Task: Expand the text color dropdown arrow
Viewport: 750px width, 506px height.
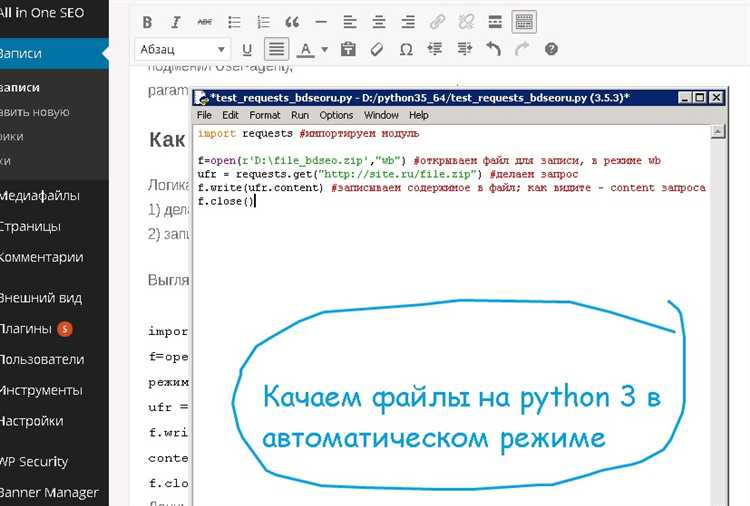Action: pyautogui.click(x=325, y=49)
